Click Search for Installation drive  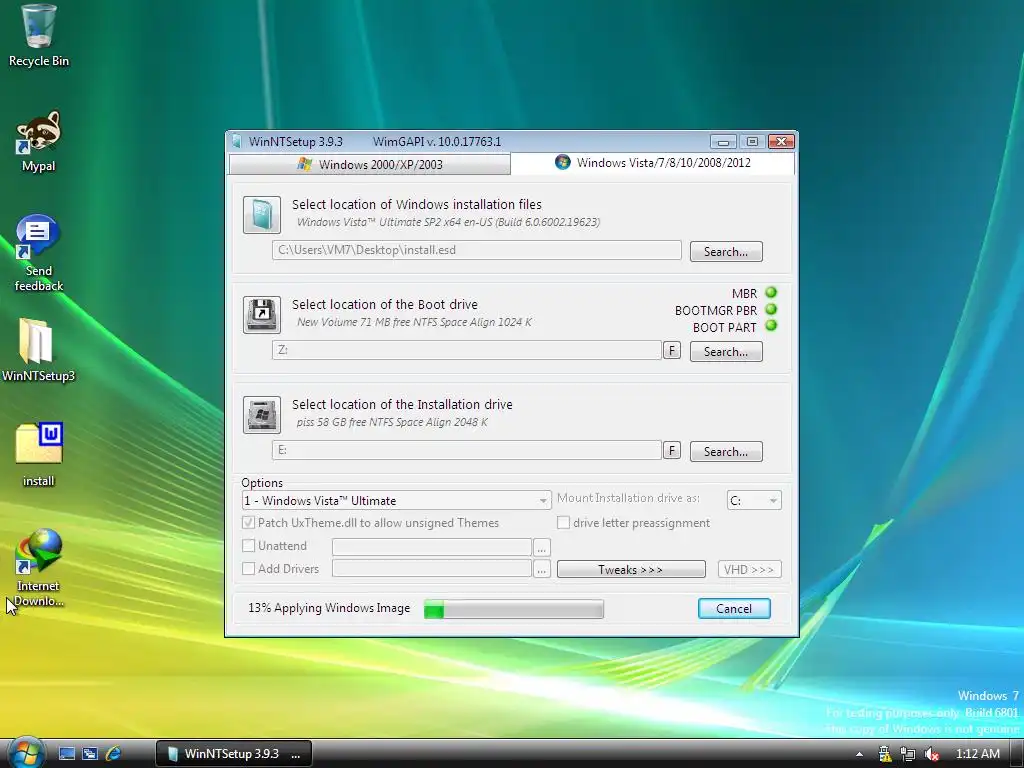726,451
